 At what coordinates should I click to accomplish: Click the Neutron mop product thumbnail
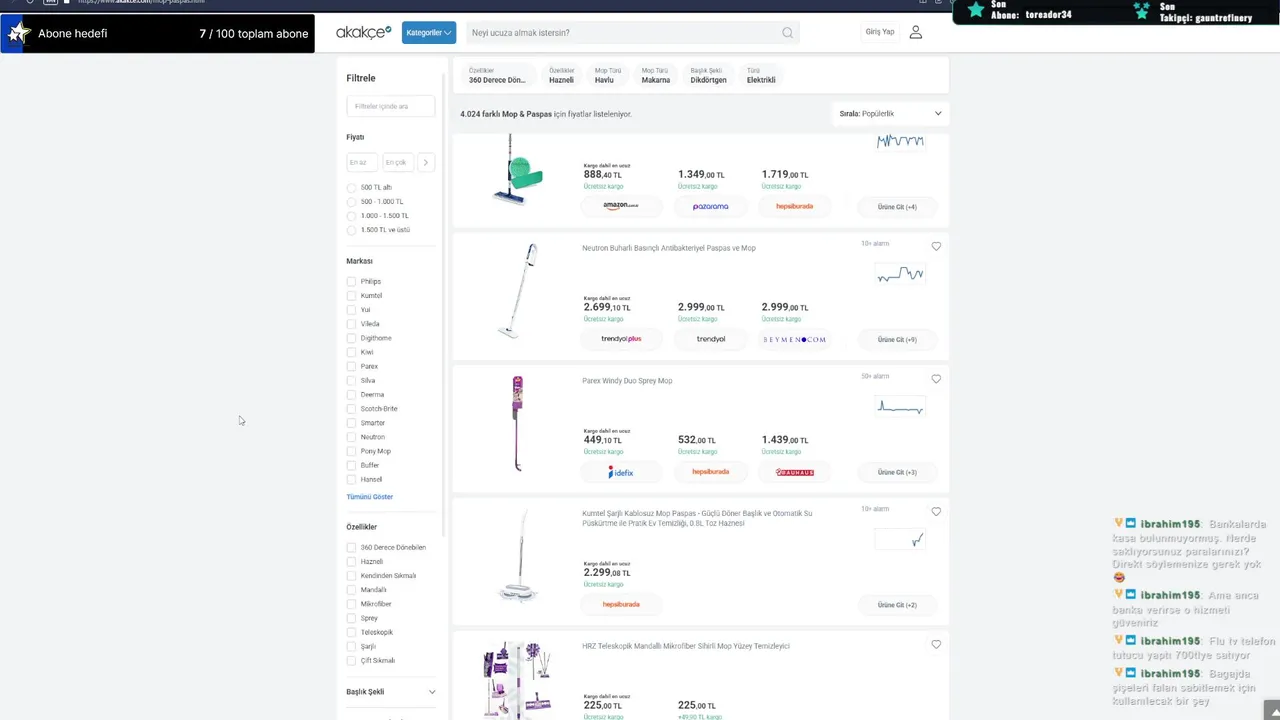pyautogui.click(x=517, y=291)
